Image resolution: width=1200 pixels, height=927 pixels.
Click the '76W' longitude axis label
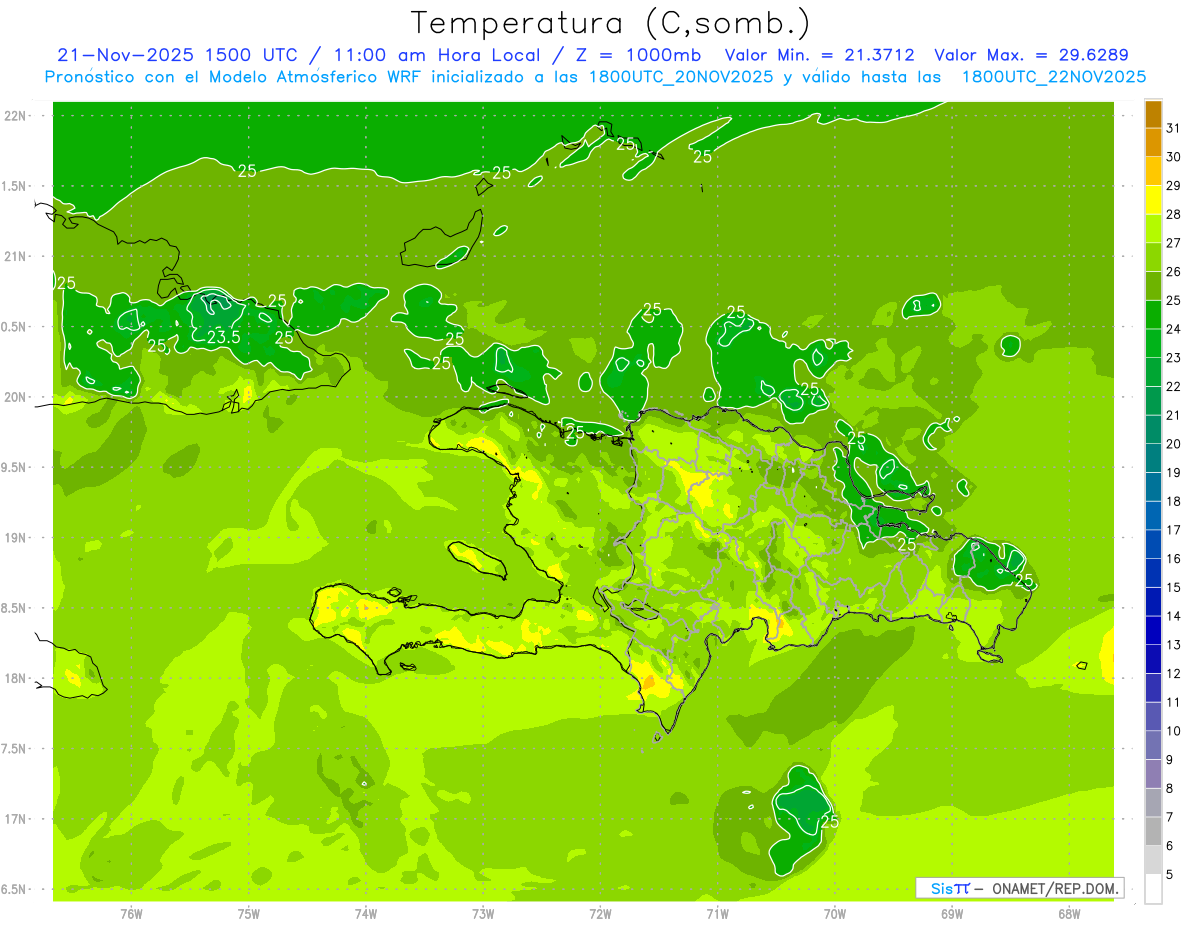pyautogui.click(x=131, y=914)
